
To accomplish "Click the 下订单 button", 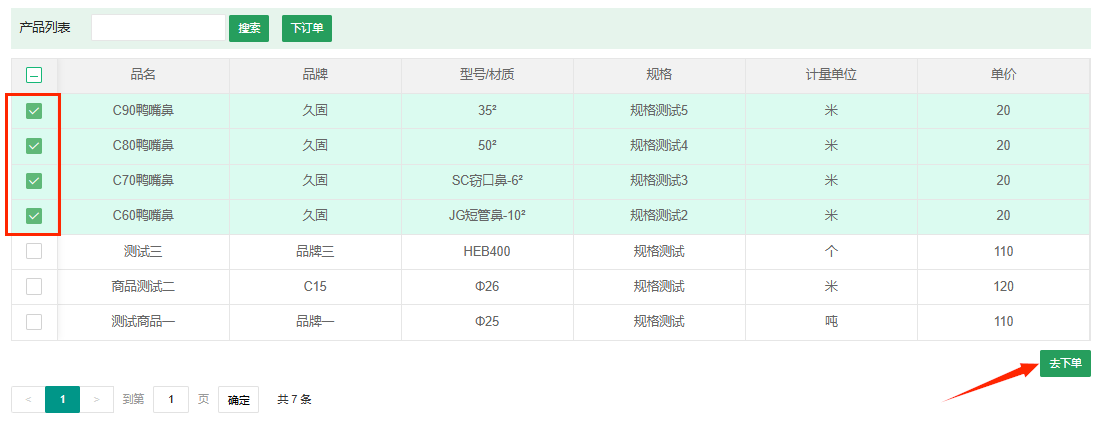I will click(307, 28).
